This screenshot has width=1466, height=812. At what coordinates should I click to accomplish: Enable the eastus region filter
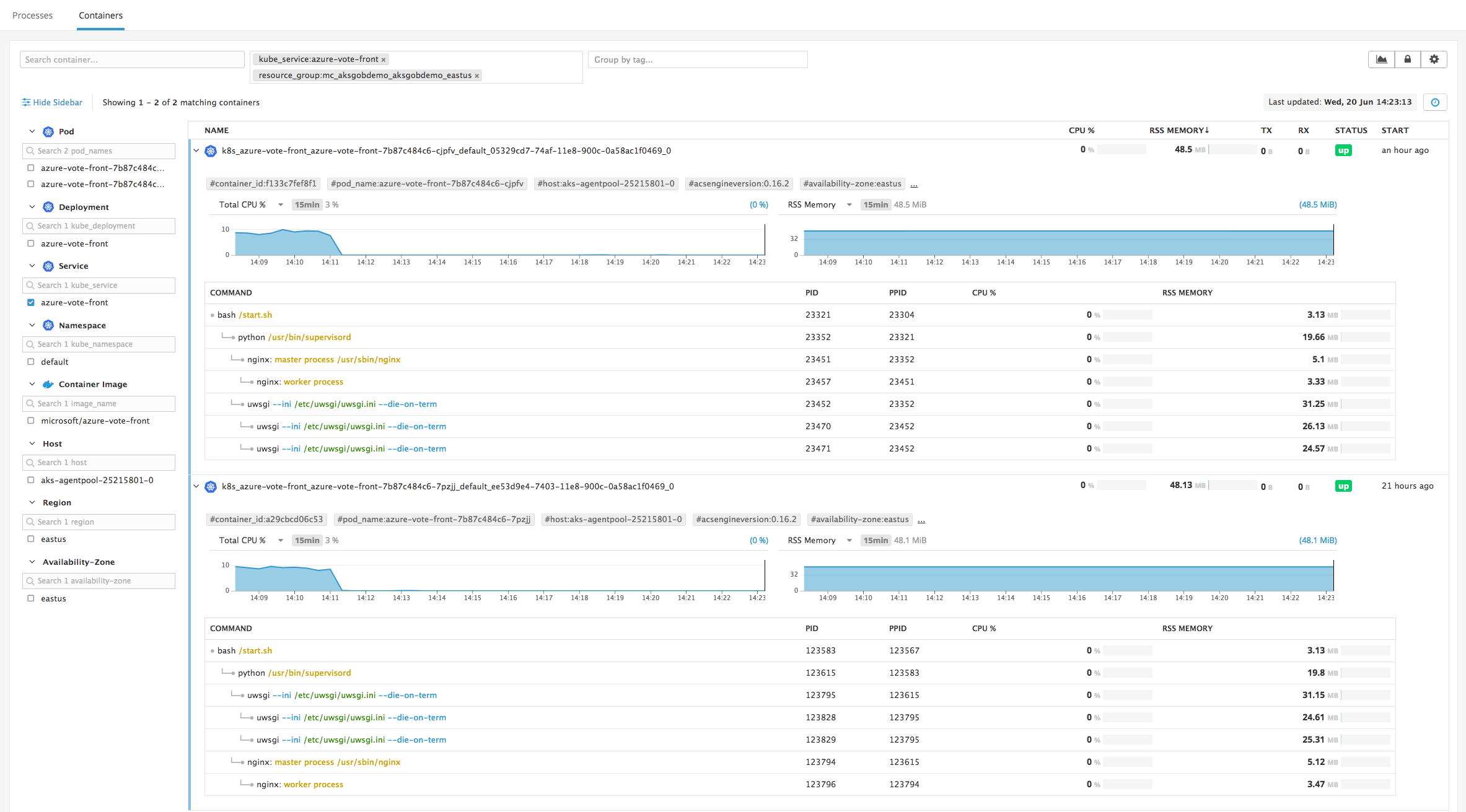(x=30, y=539)
